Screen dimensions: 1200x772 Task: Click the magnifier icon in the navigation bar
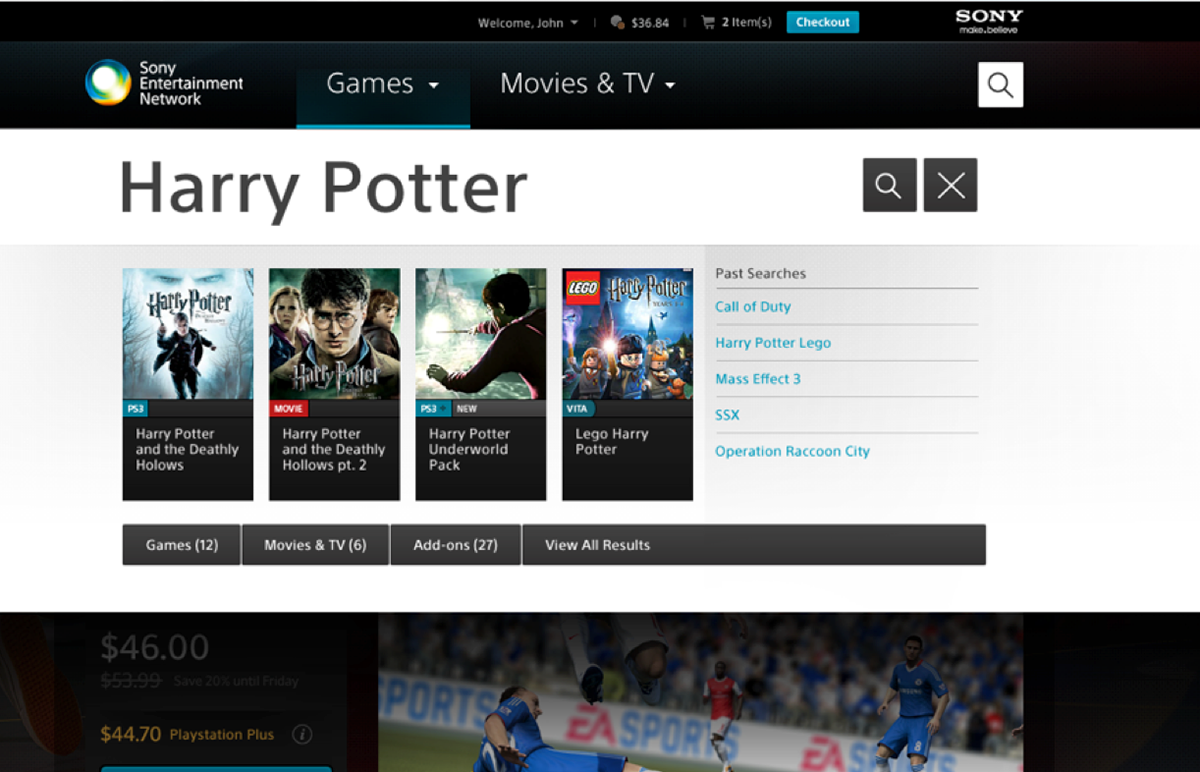click(1001, 85)
